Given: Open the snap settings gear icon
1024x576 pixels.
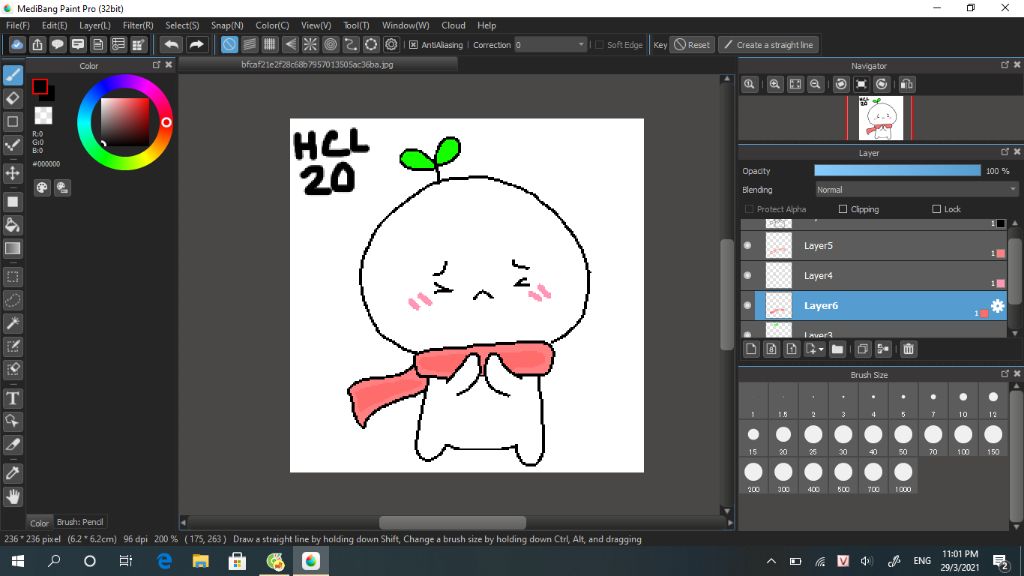Looking at the screenshot, I should 391,44.
